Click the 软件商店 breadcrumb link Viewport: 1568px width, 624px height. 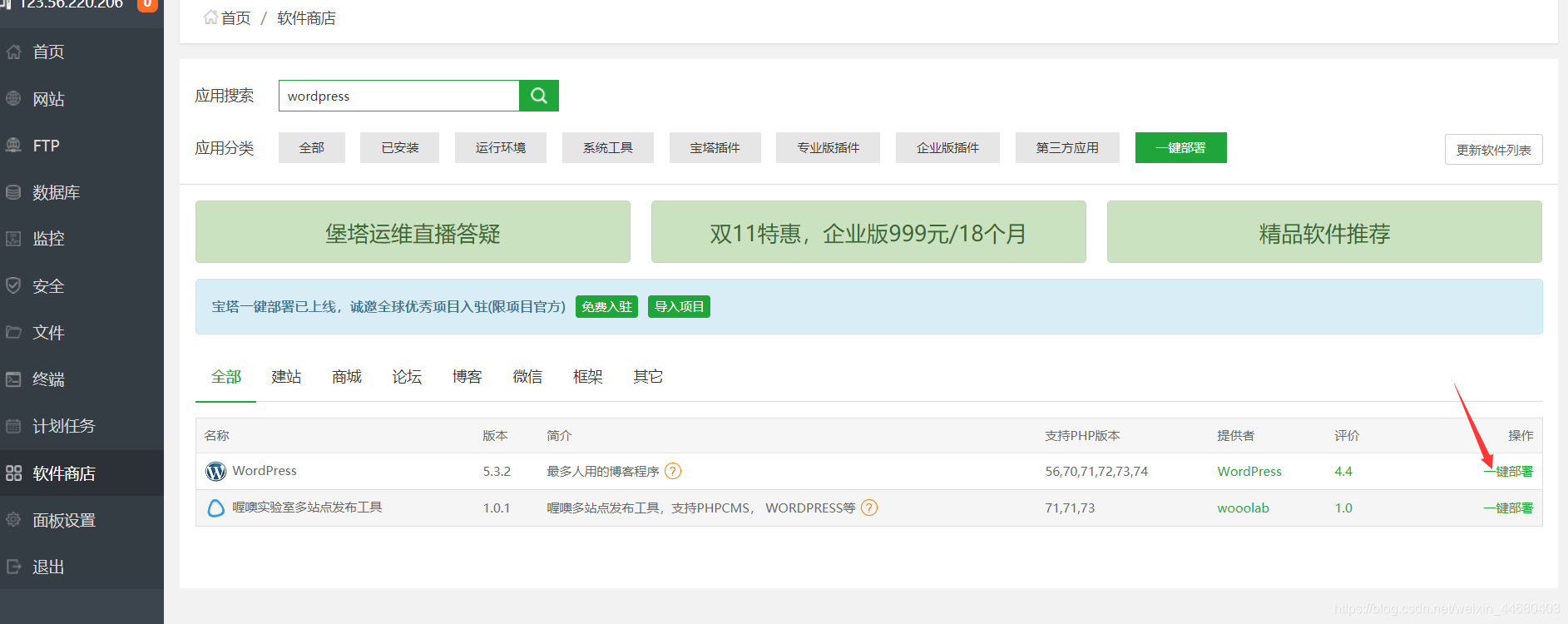click(306, 18)
